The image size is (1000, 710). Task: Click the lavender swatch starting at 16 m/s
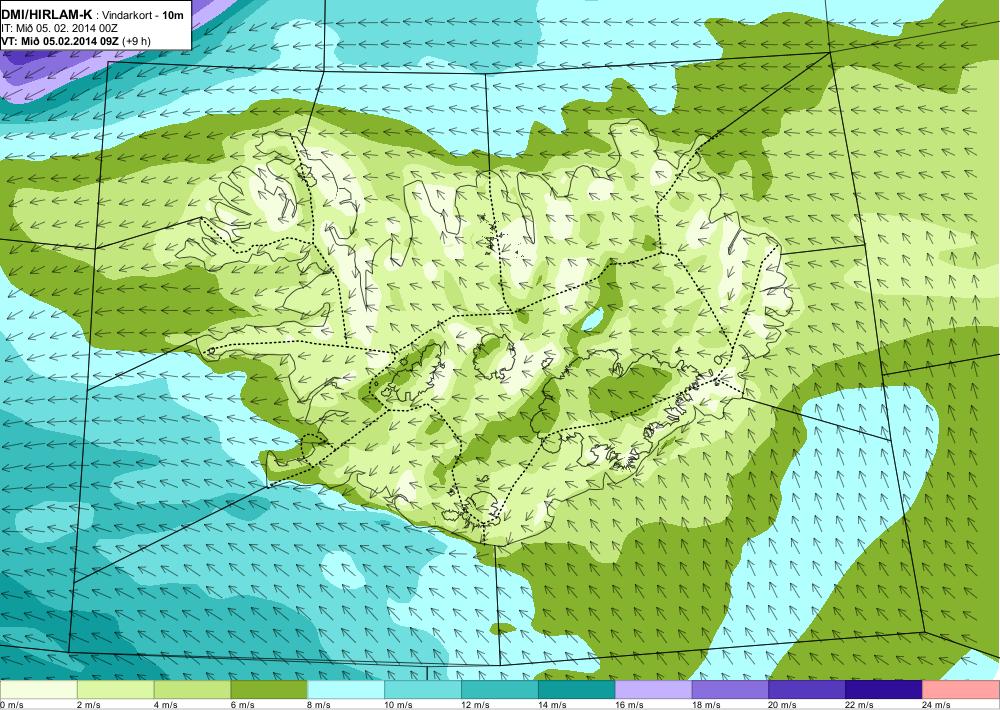click(653, 690)
